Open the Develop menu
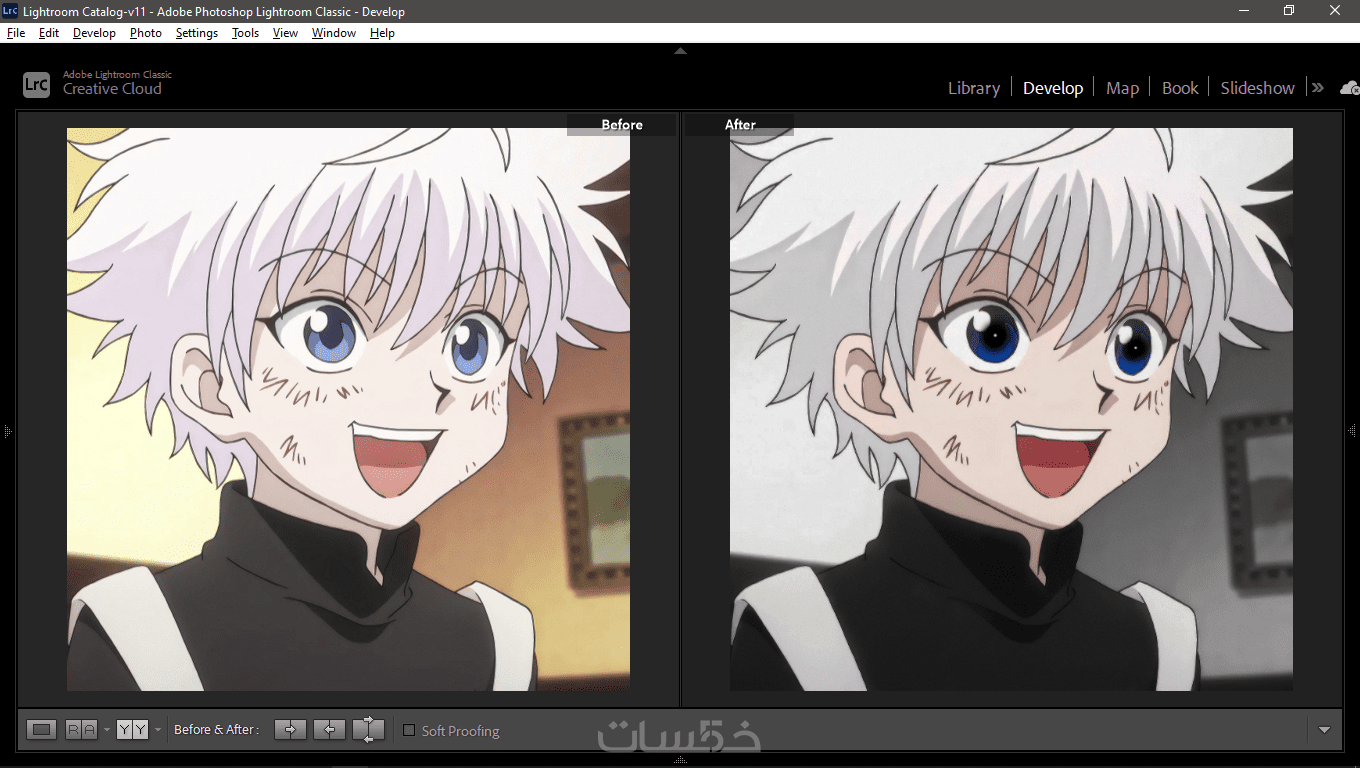 click(x=94, y=33)
